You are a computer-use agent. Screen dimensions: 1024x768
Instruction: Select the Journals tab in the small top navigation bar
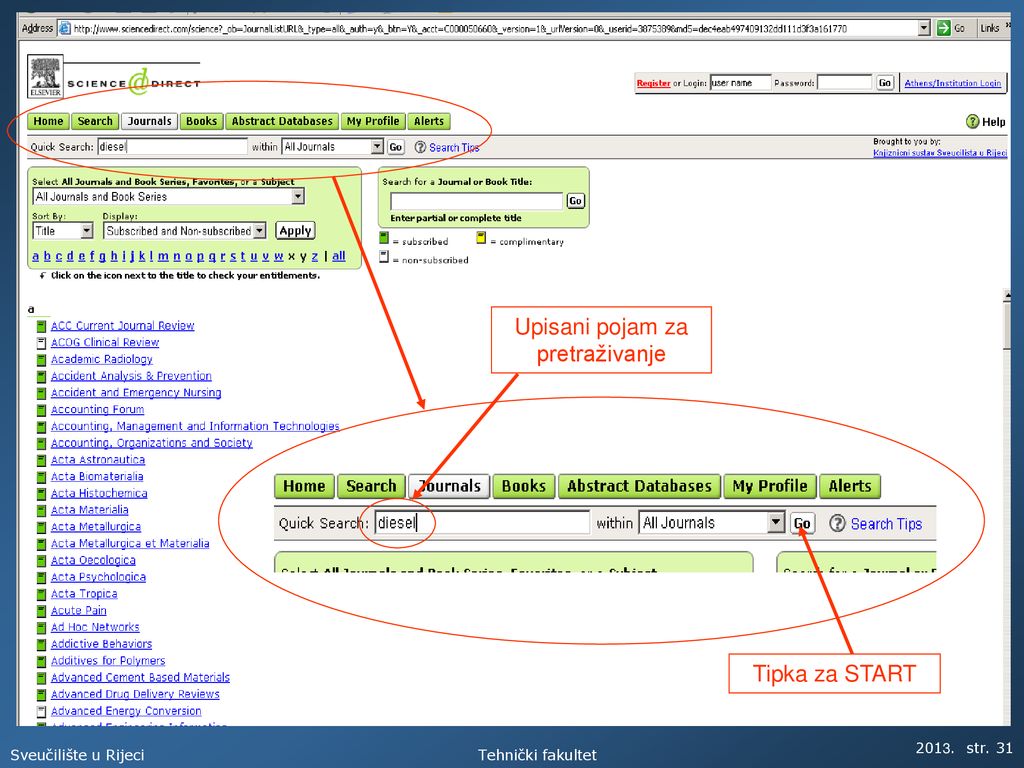[x=150, y=121]
